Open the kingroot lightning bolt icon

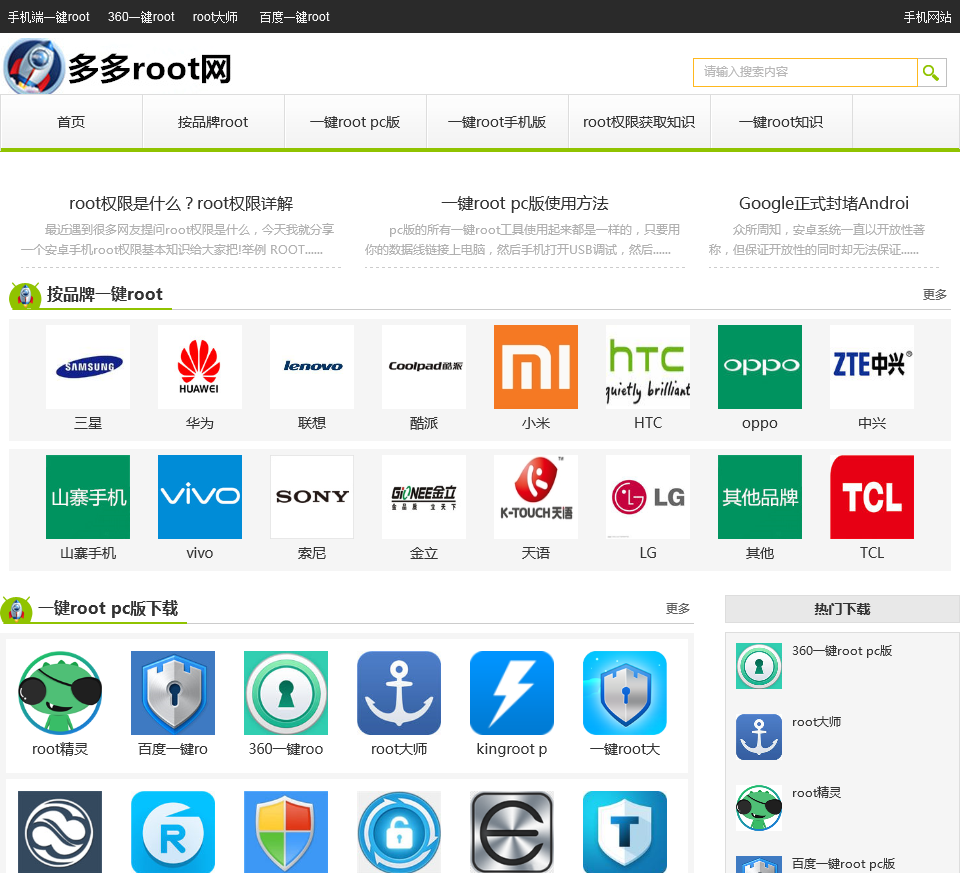pyautogui.click(x=512, y=693)
